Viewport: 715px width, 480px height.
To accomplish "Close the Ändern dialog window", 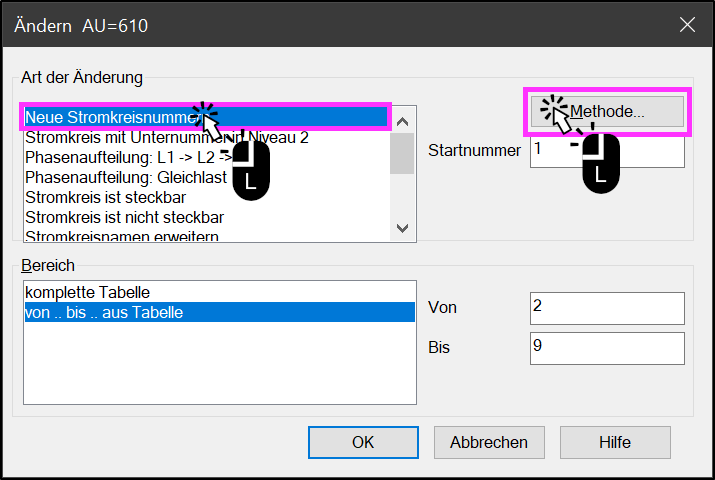I will 687,25.
